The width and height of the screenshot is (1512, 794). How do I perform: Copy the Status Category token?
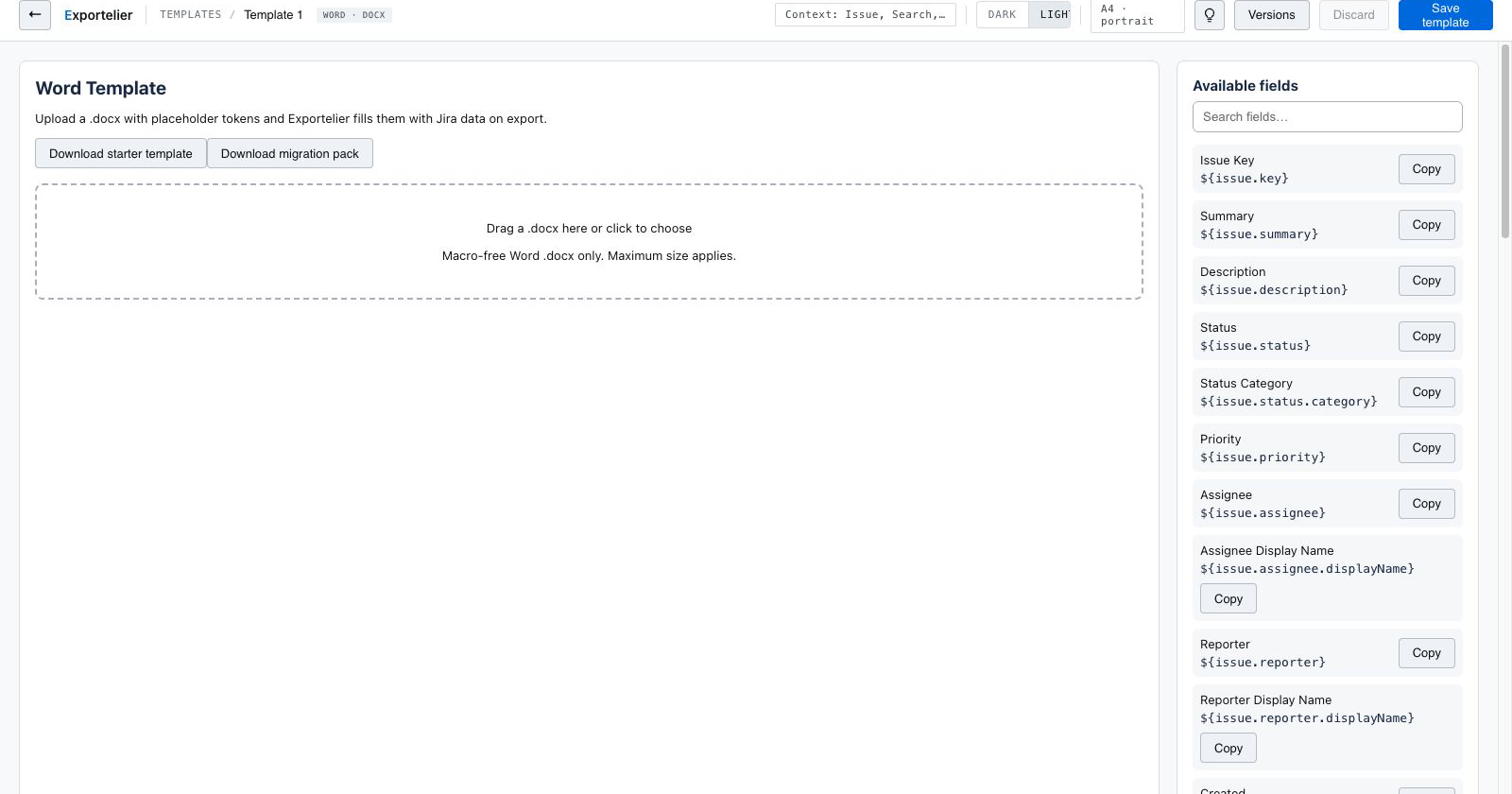[1427, 392]
